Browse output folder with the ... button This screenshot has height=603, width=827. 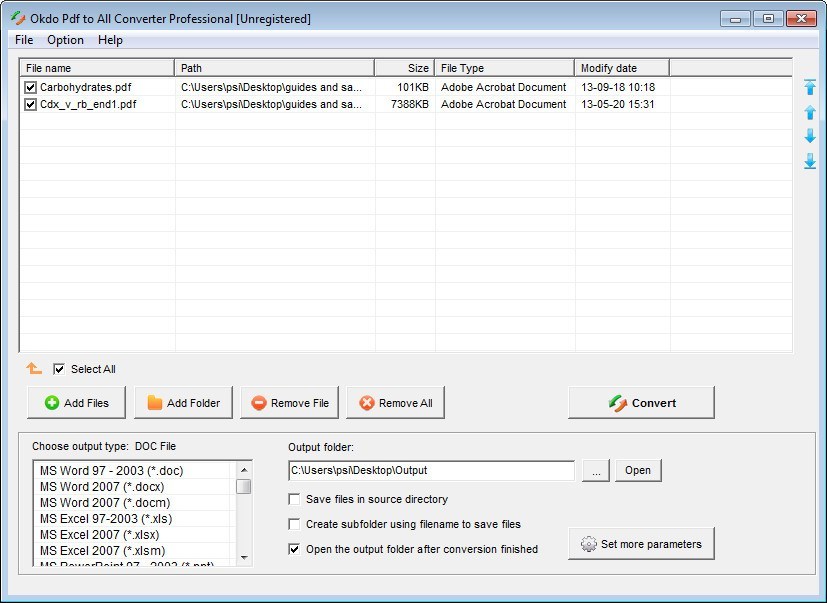[596, 470]
